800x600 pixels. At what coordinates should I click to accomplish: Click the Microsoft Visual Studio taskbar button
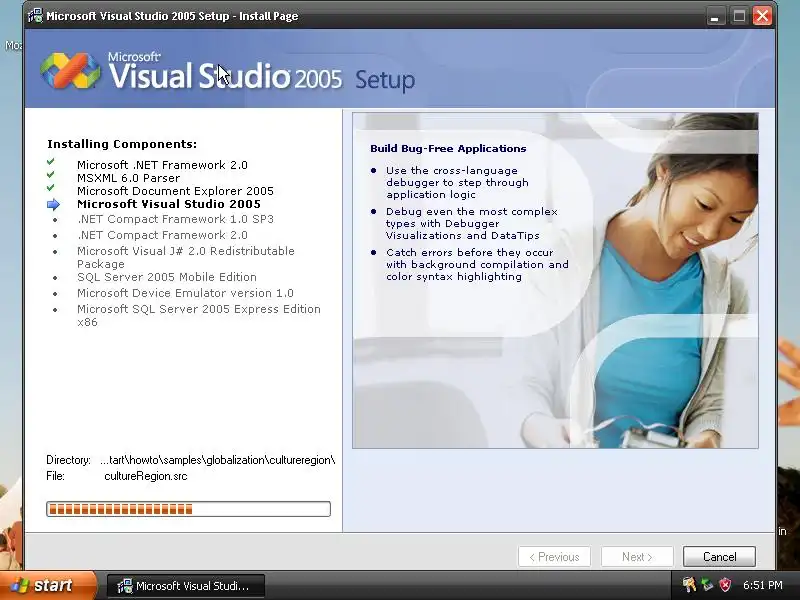point(185,586)
